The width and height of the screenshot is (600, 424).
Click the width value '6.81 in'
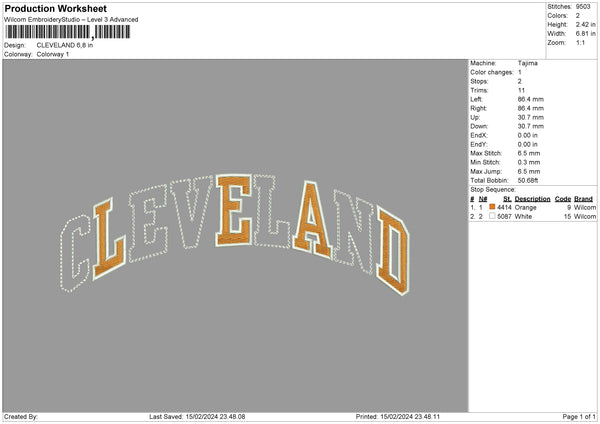click(585, 34)
